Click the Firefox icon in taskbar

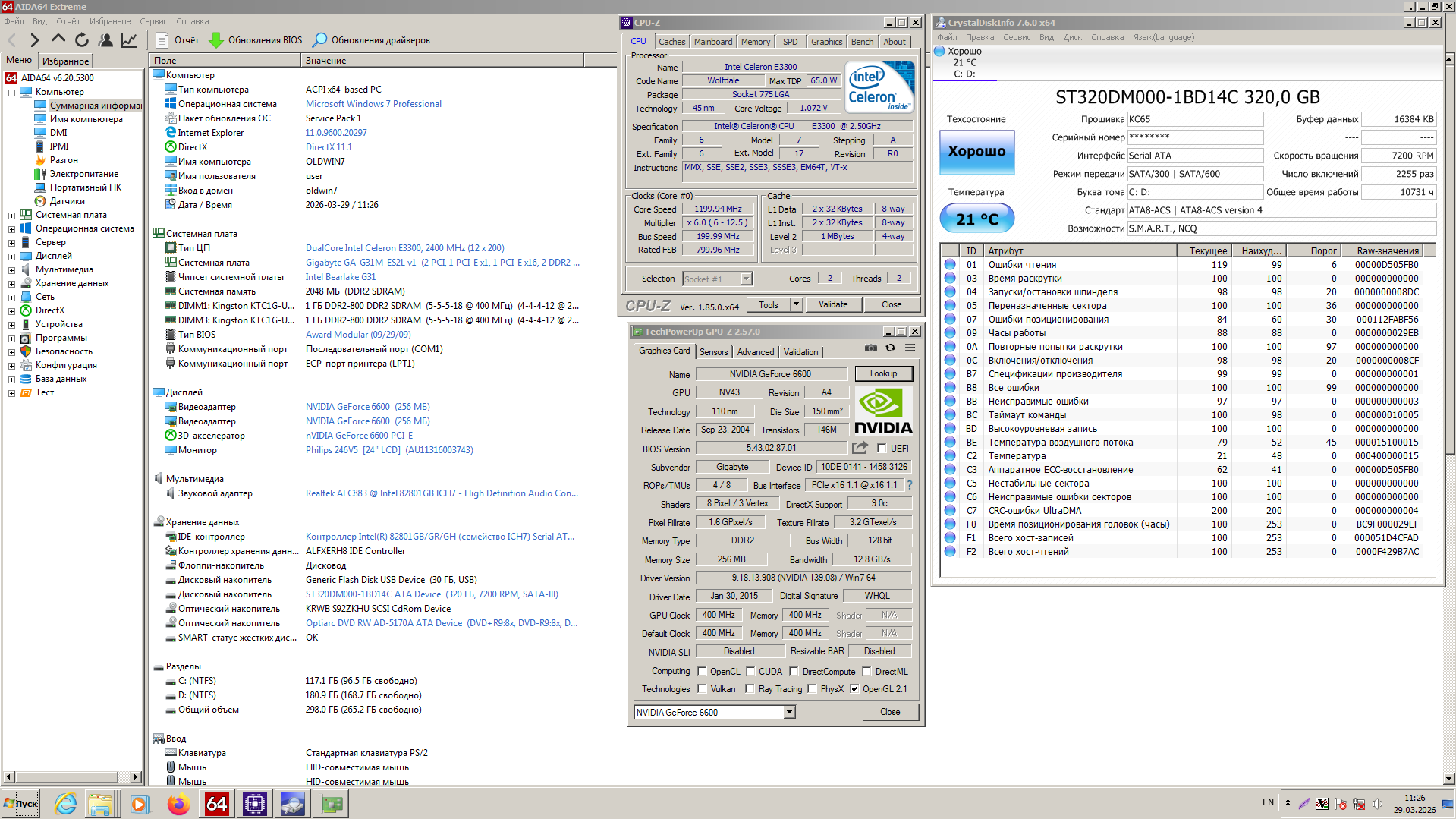179,804
